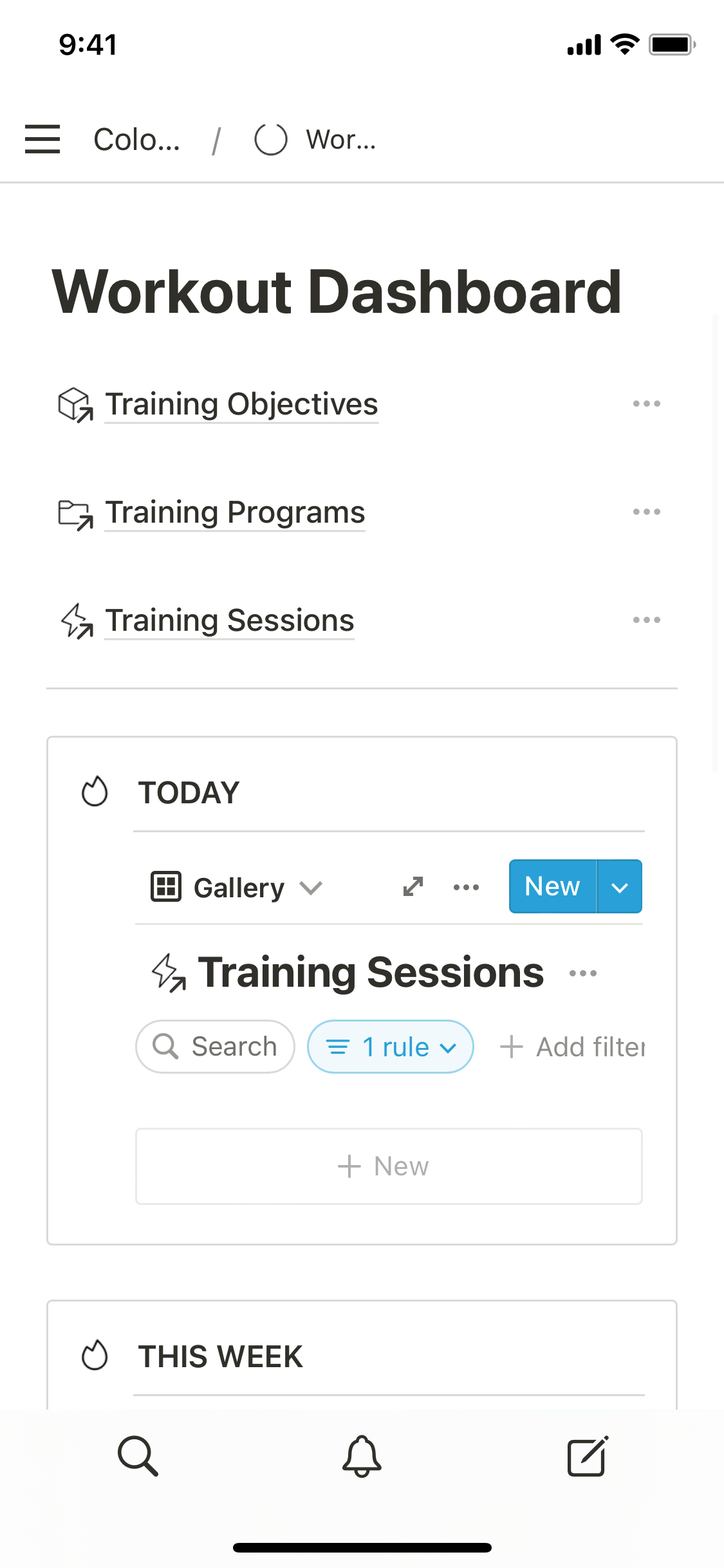The height and width of the screenshot is (1568, 724).
Task: Tap the compose new page icon
Action: coord(588,1455)
